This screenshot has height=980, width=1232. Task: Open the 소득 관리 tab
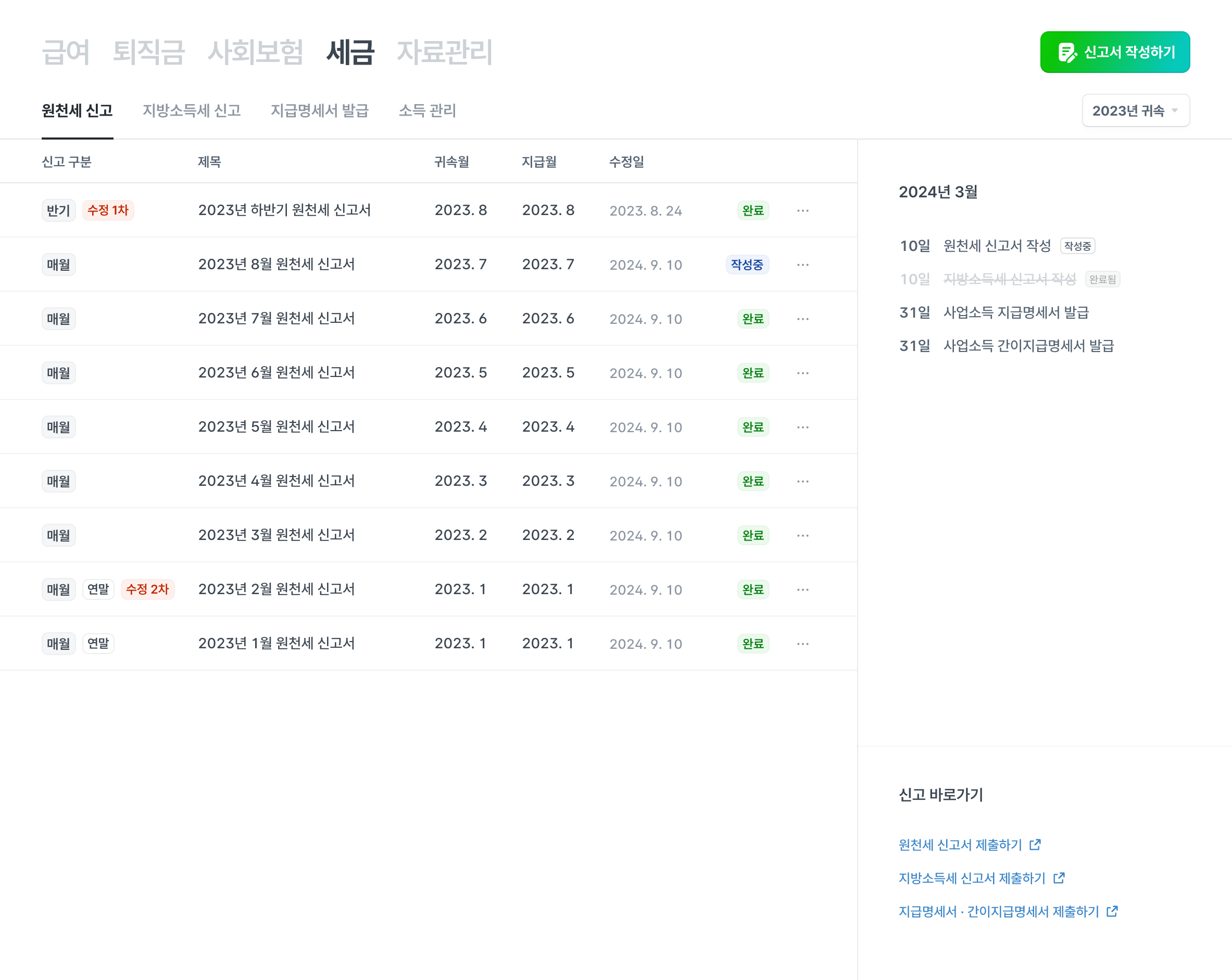427,111
